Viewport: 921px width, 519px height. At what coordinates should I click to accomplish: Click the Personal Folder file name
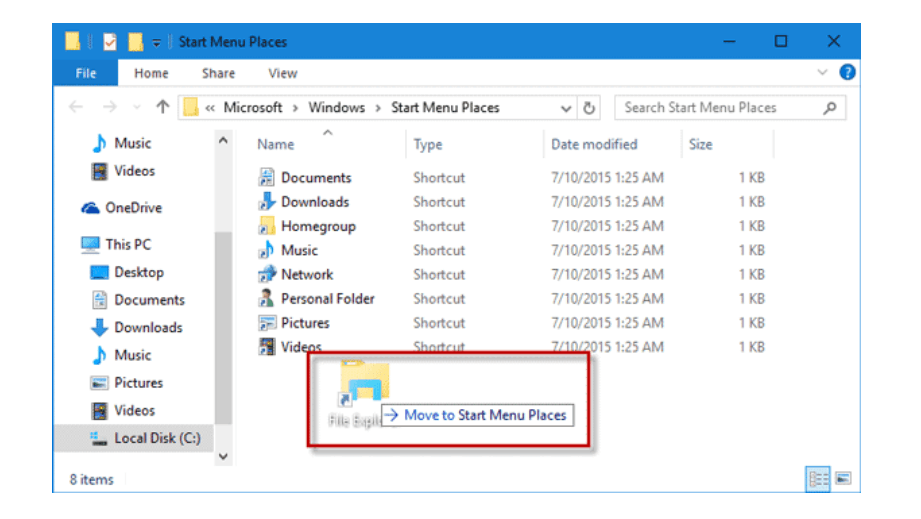(328, 299)
